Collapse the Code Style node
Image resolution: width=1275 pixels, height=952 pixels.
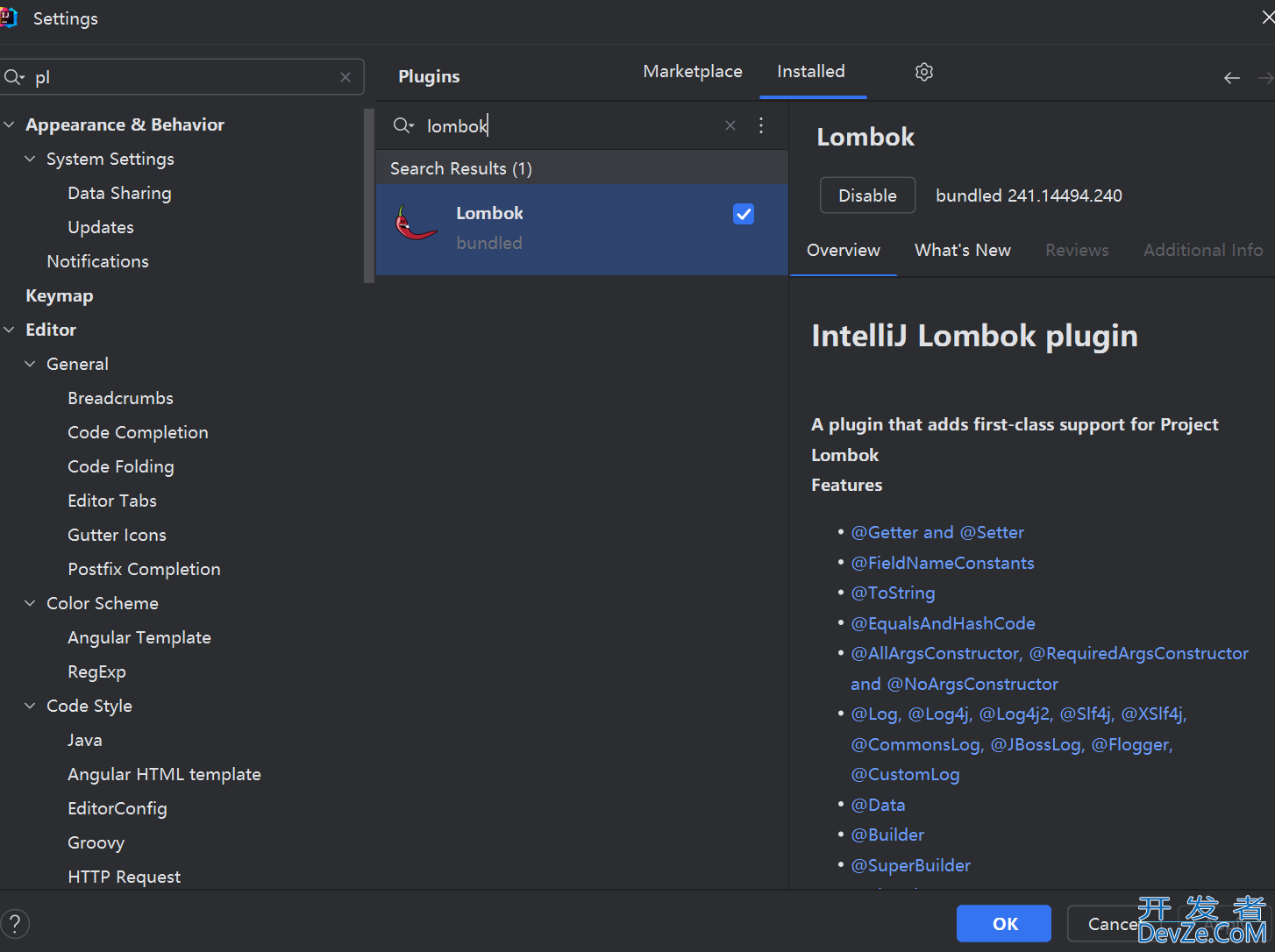[30, 706]
